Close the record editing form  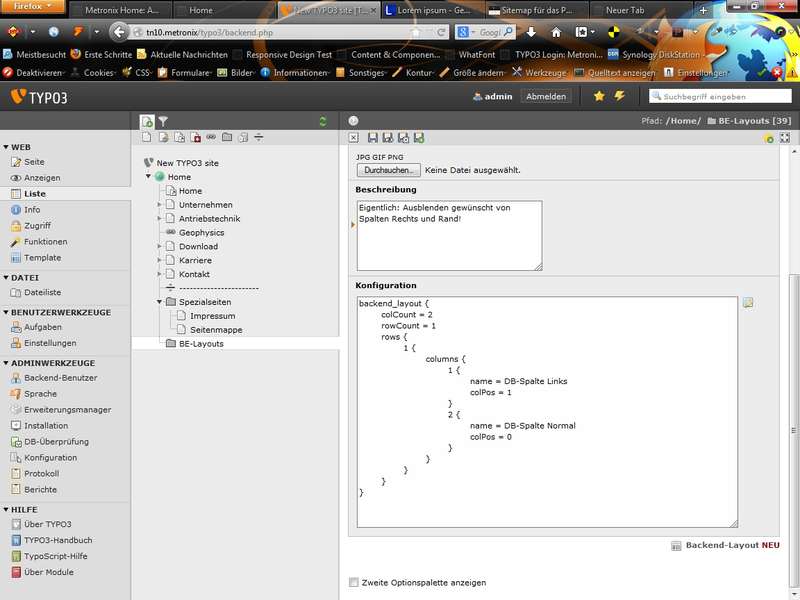[x=353, y=137]
